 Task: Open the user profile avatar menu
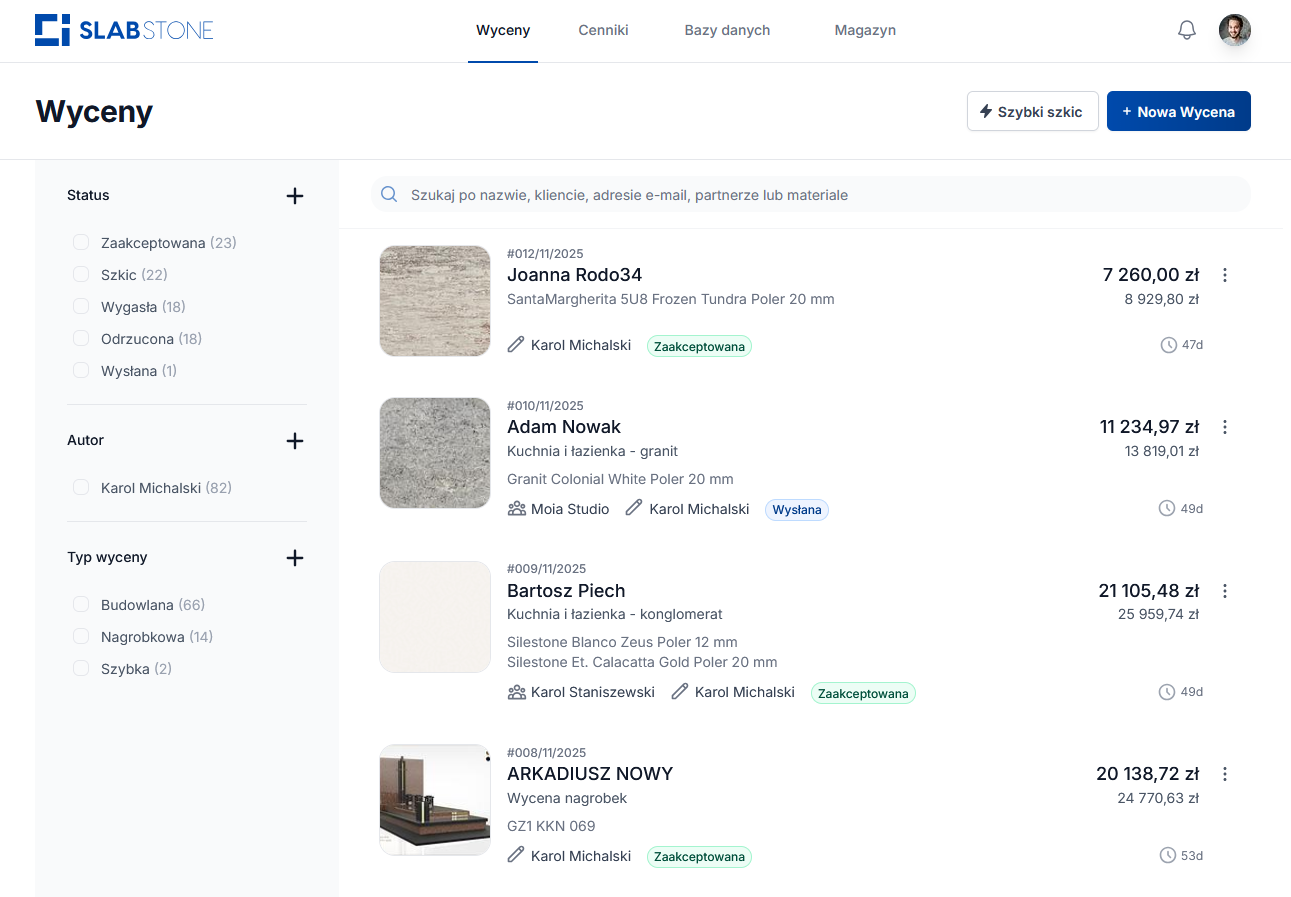(1235, 30)
